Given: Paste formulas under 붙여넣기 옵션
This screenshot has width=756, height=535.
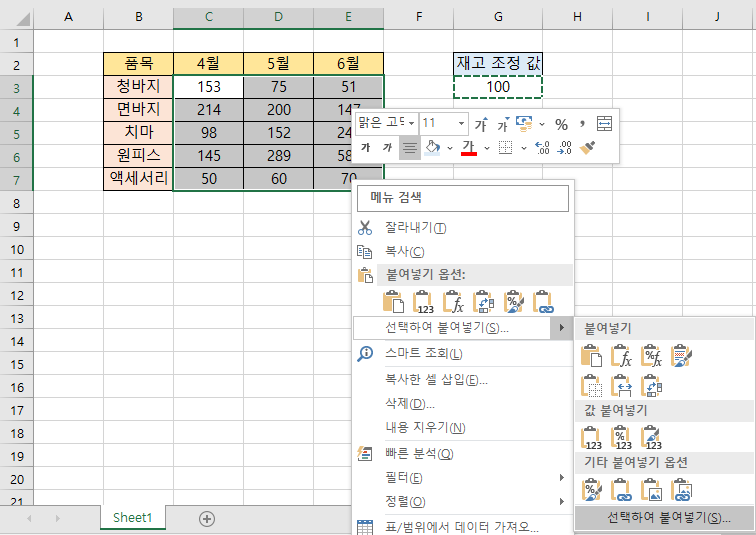Looking at the screenshot, I should pyautogui.click(x=454, y=302).
